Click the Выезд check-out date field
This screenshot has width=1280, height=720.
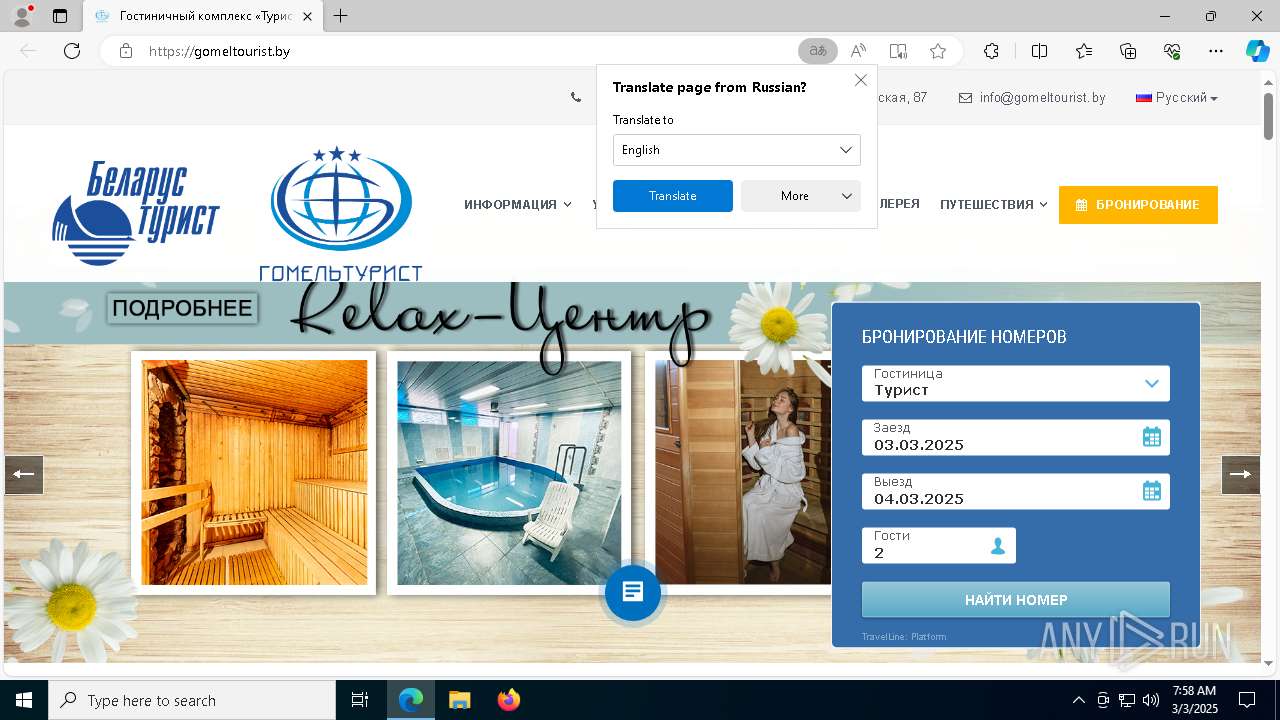[x=1016, y=491]
